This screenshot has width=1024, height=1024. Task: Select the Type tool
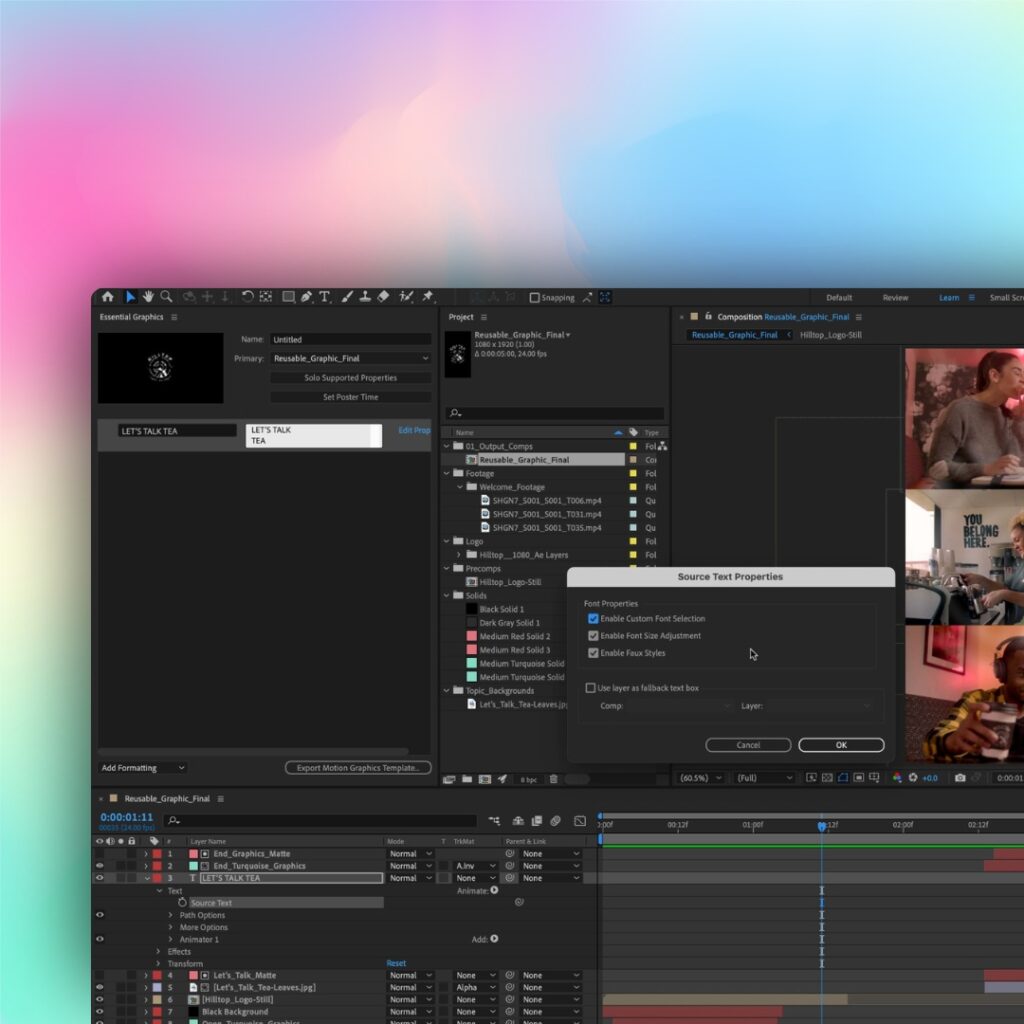[x=325, y=297]
